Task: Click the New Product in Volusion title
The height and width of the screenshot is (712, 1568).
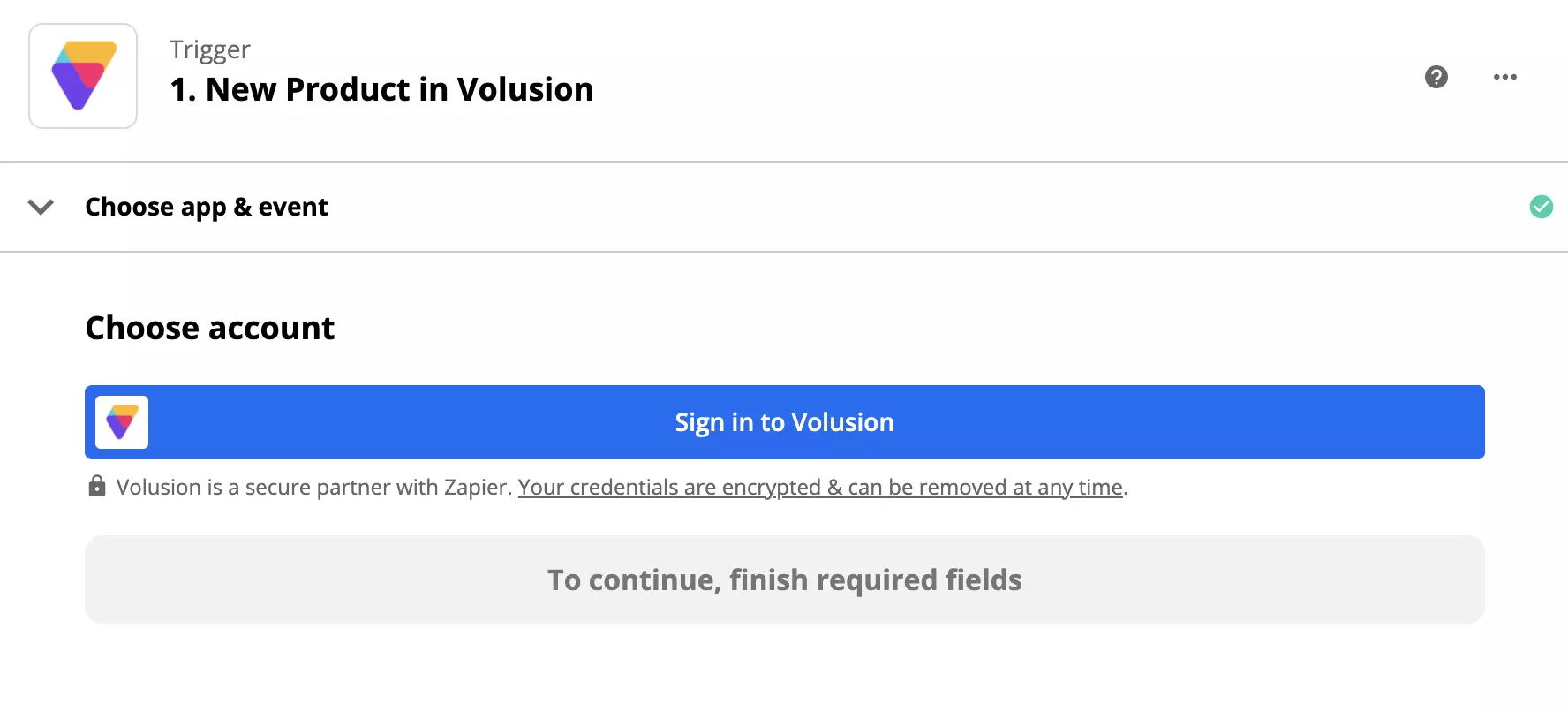Action: [381, 88]
